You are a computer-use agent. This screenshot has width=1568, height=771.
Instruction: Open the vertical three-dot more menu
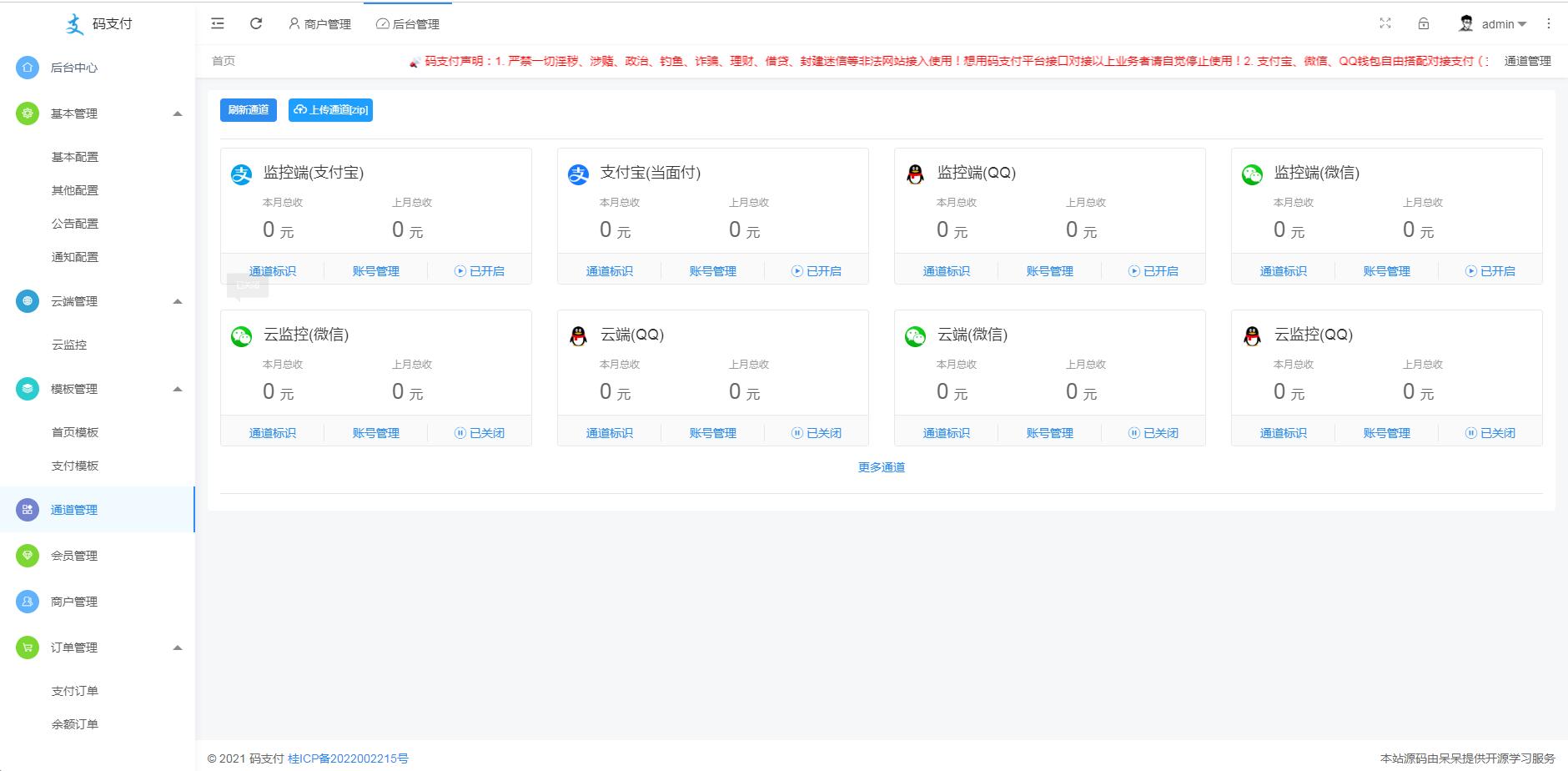(x=1549, y=23)
